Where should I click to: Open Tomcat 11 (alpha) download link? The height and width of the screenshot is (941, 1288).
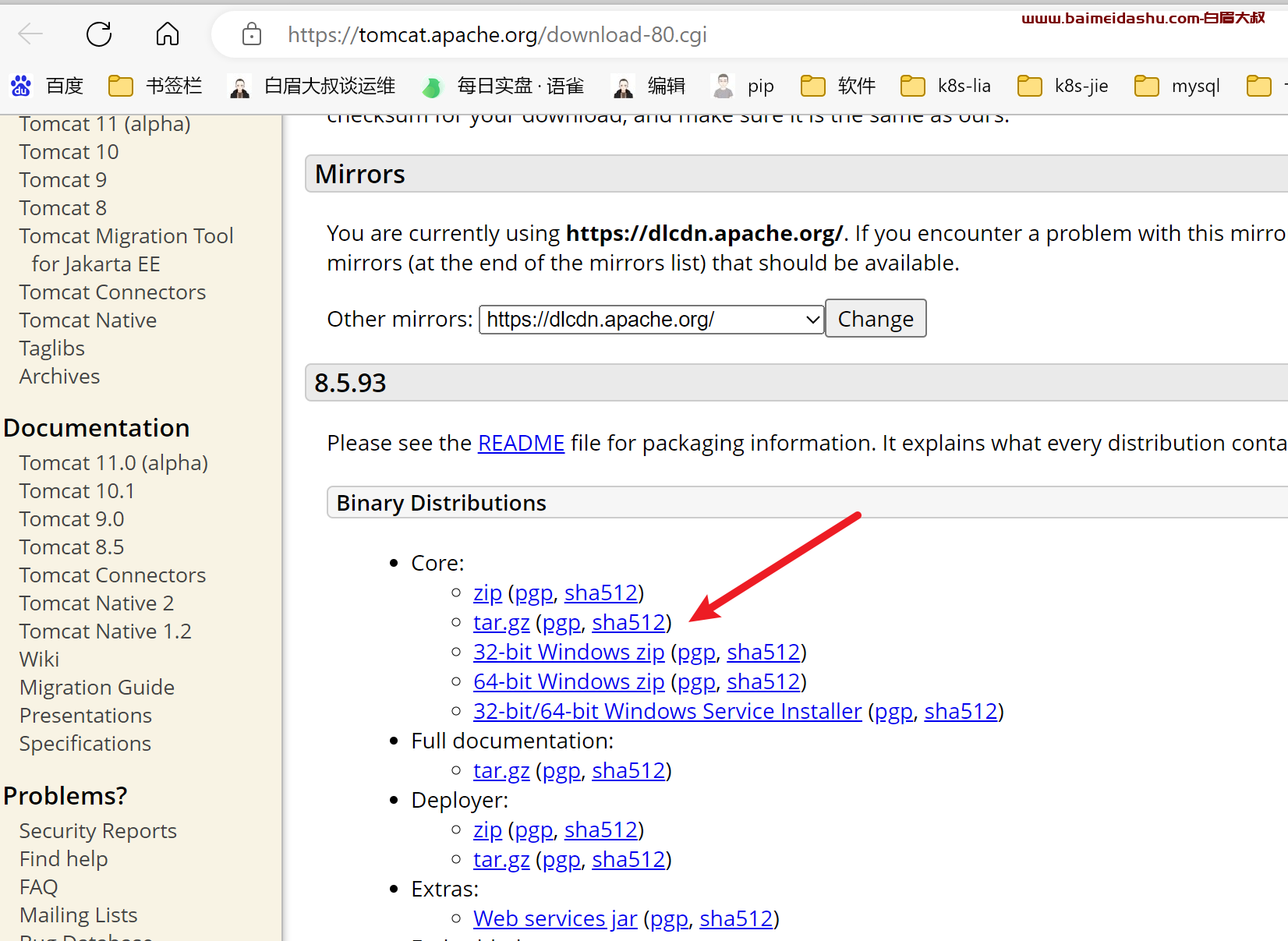(104, 124)
